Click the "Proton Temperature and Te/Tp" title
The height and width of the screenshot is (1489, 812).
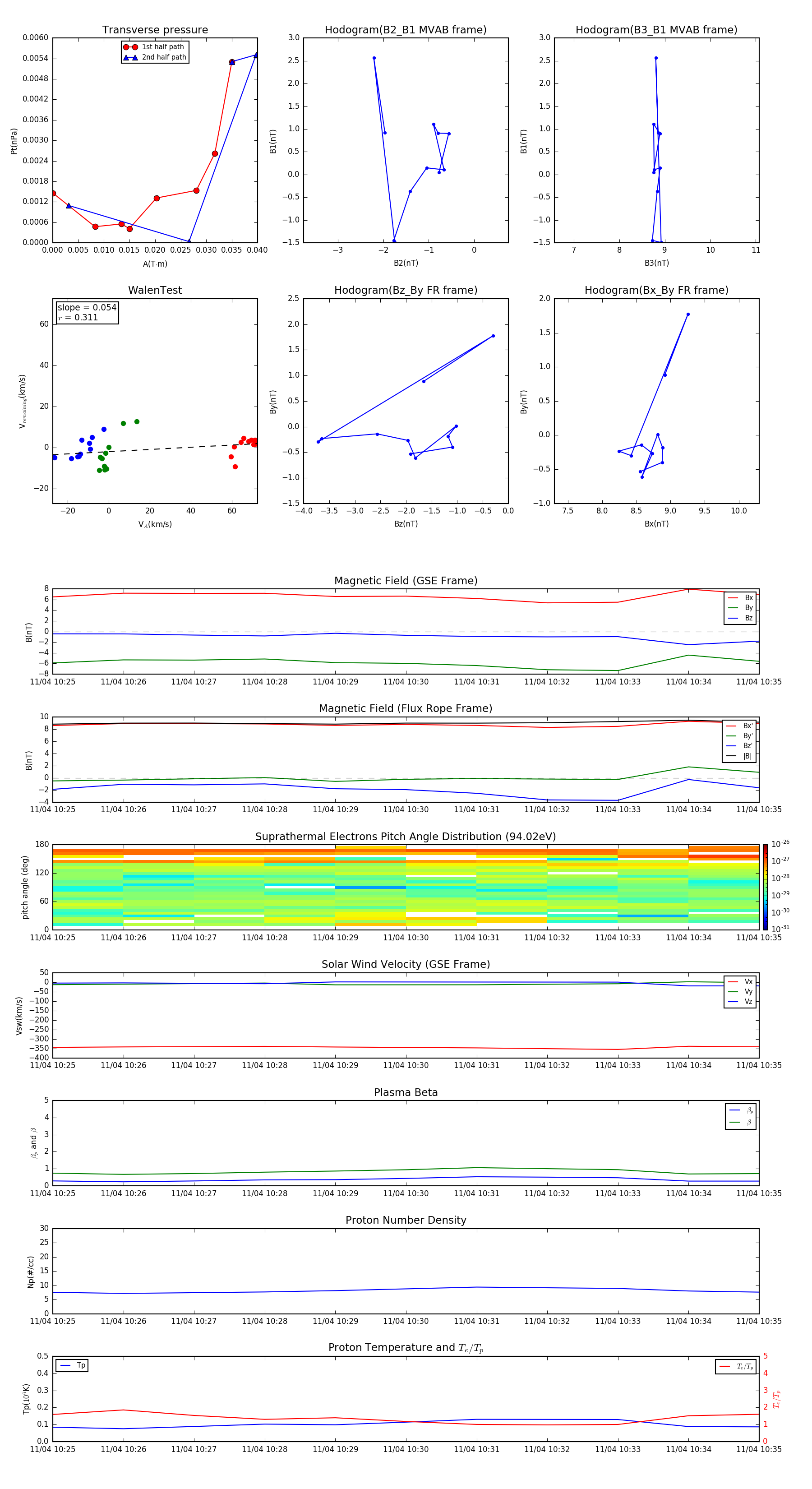point(406,1348)
